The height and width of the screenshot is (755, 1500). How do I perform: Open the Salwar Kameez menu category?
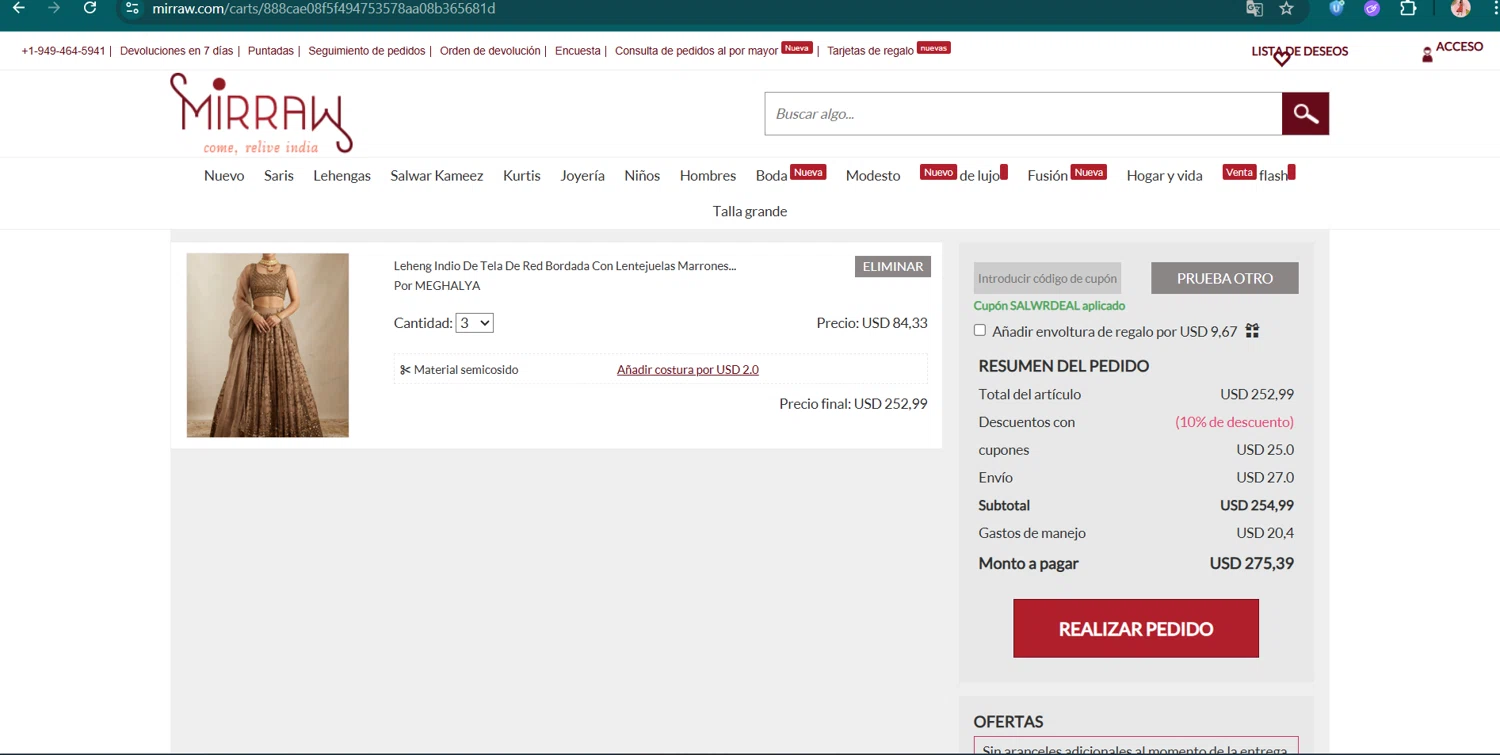437,176
